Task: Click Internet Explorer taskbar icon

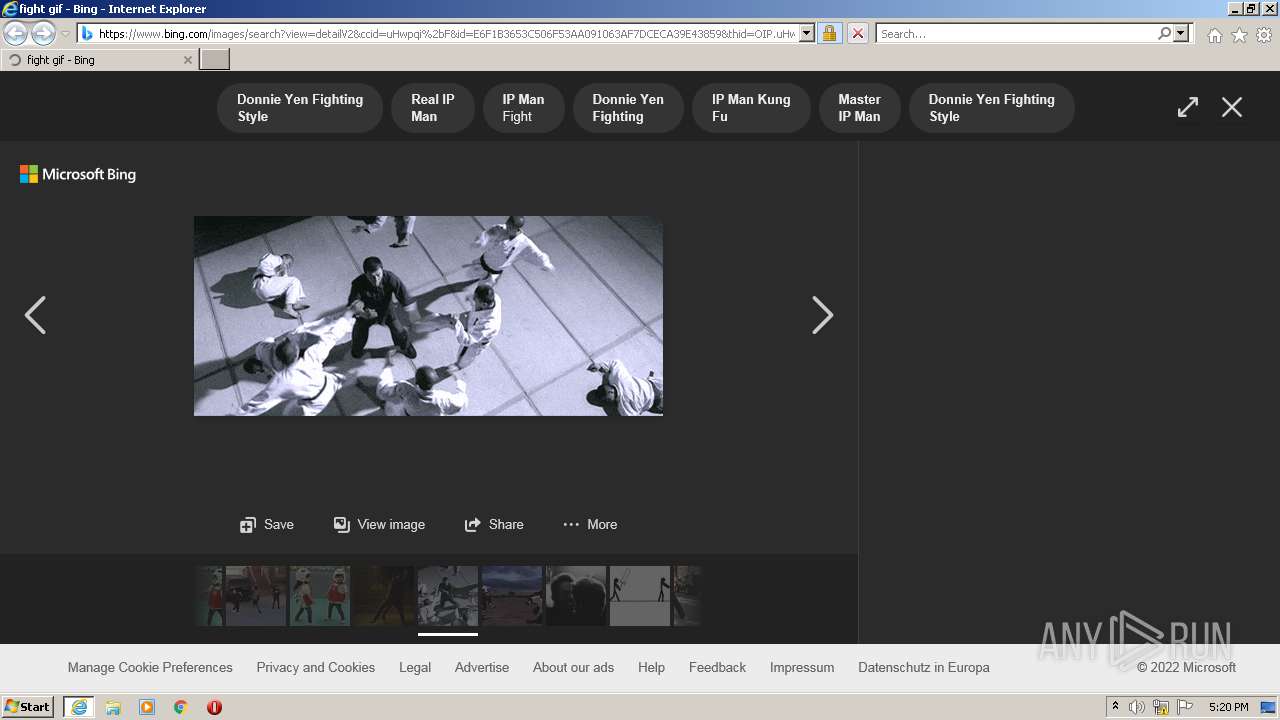Action: (79, 707)
